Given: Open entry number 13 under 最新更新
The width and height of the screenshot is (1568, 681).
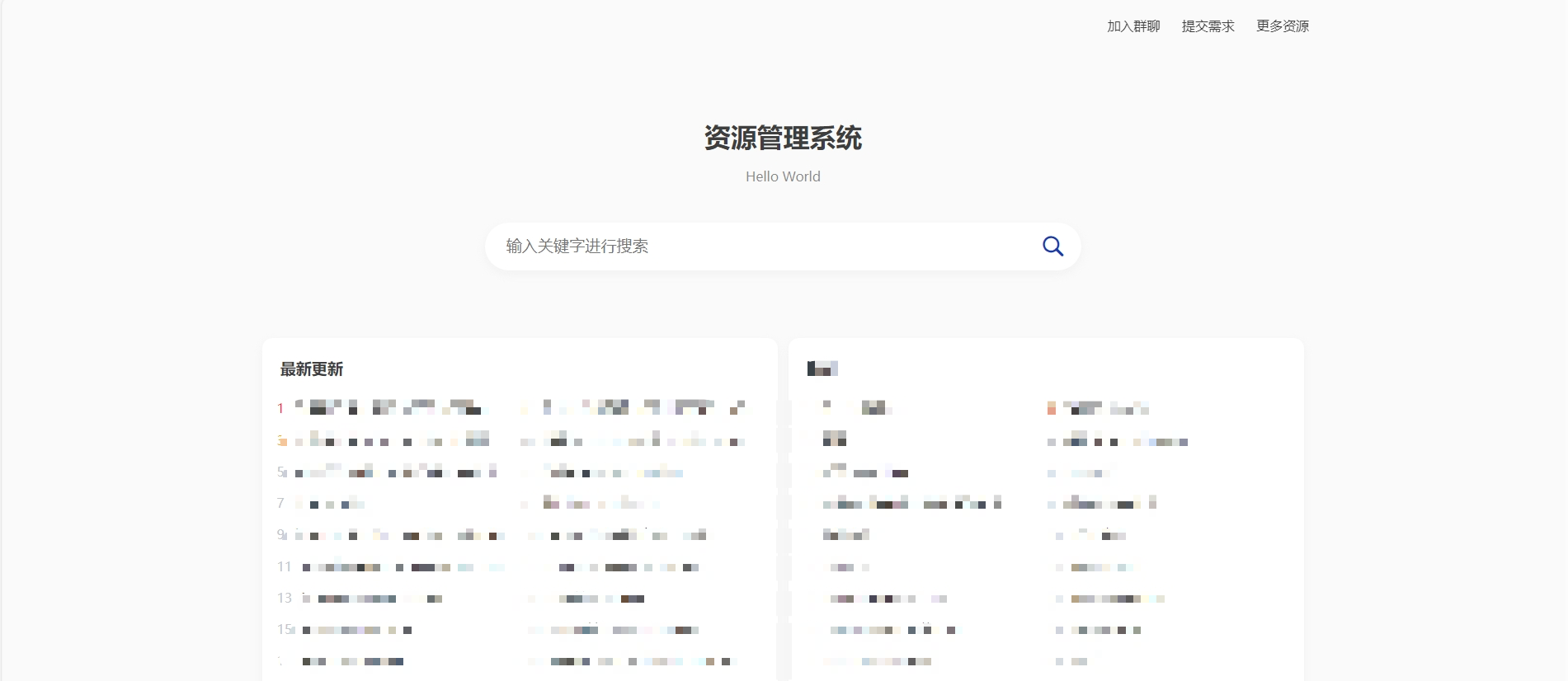Looking at the screenshot, I should pos(371,599).
